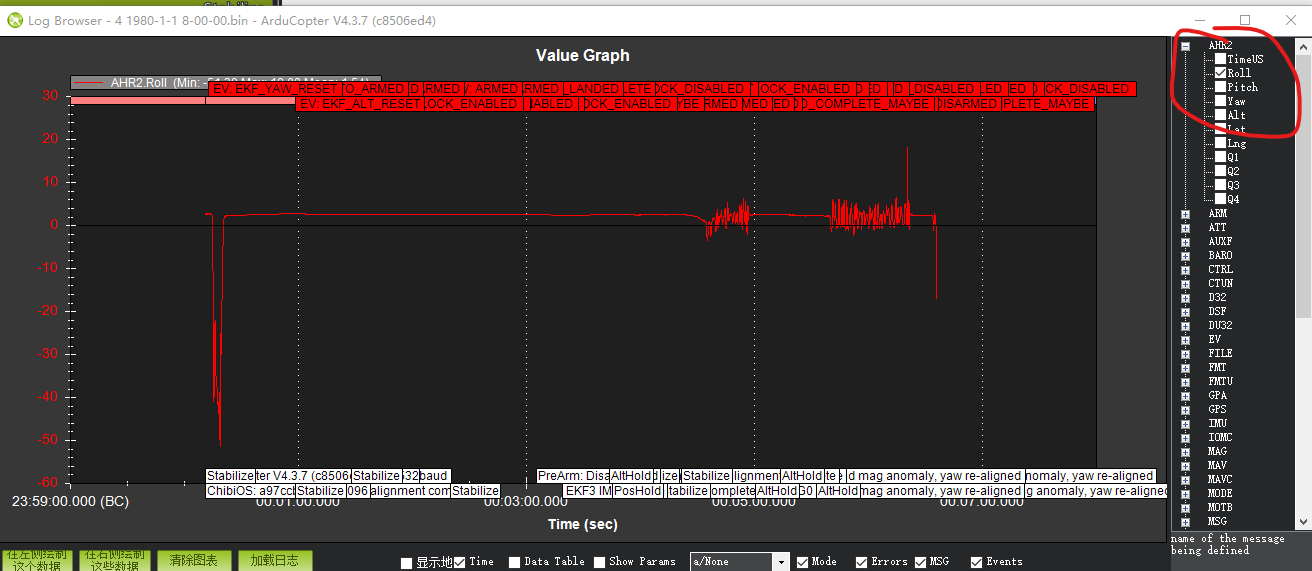Check the Q2 box under AHR2
The image size is (1312, 571).
[1220, 171]
